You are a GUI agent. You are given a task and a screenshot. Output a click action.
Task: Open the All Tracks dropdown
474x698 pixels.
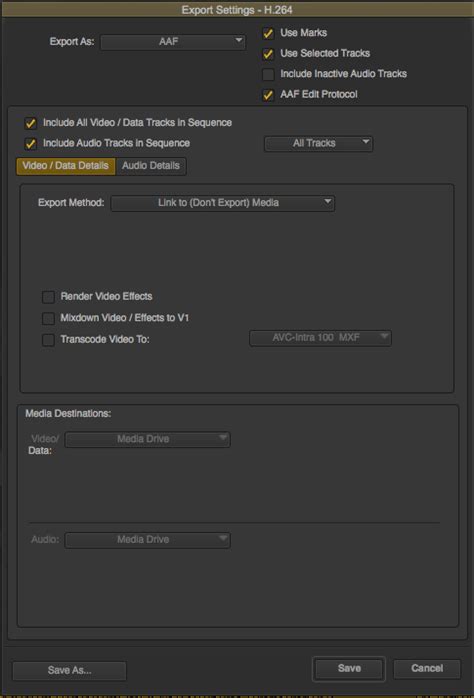click(318, 143)
